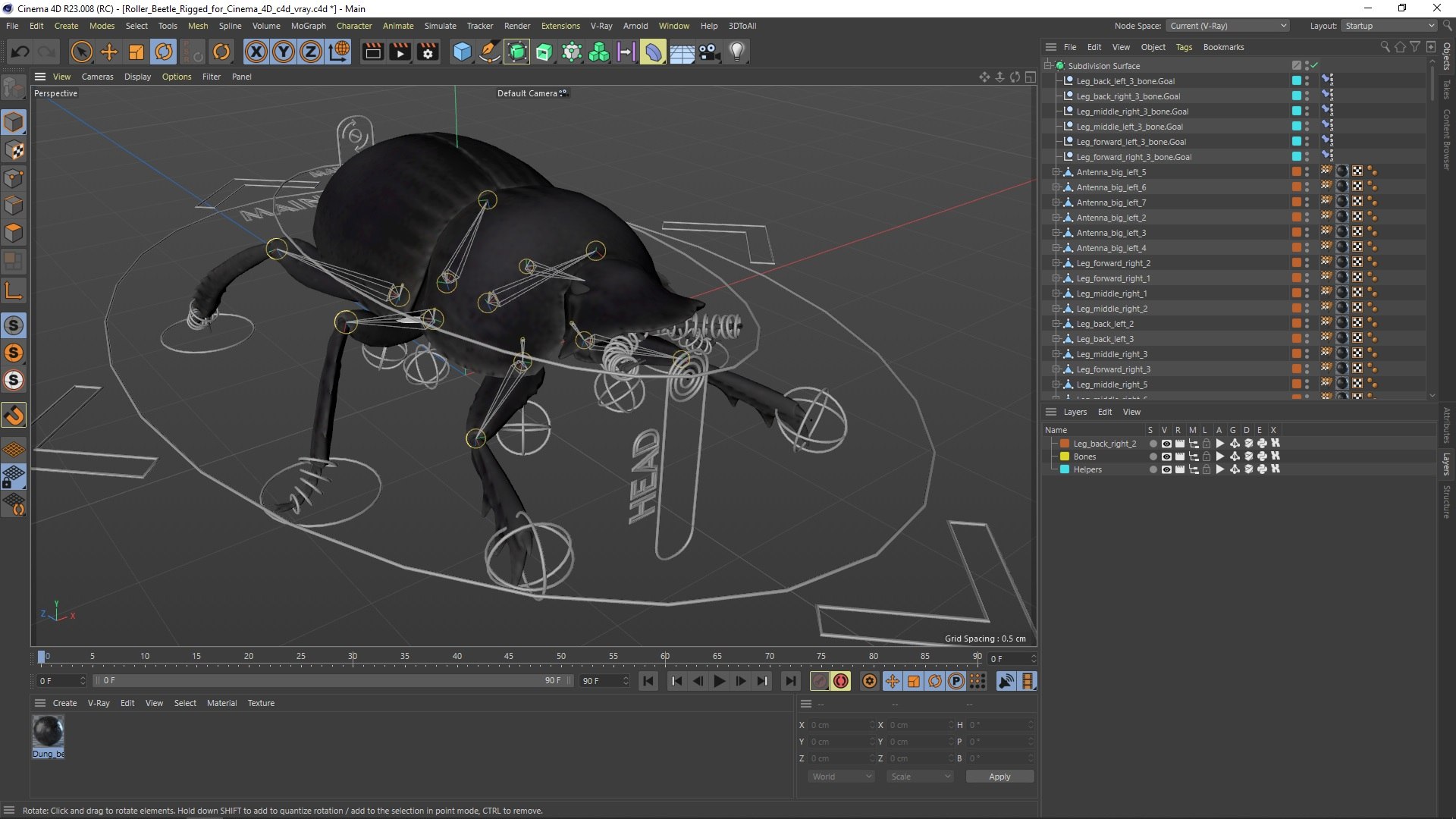Screen dimensions: 1456x819
Task: Expand Leg_forward_right_2 object
Action: tap(1056, 263)
